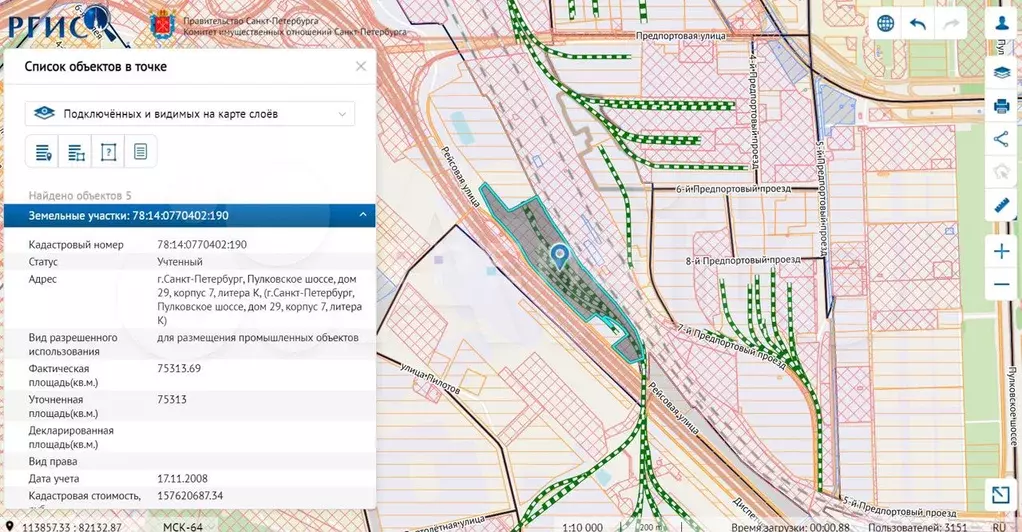This screenshot has width=1022, height=532.
Task: Click the МСК-64 coordinate system indicator
Action: [x=182, y=527]
